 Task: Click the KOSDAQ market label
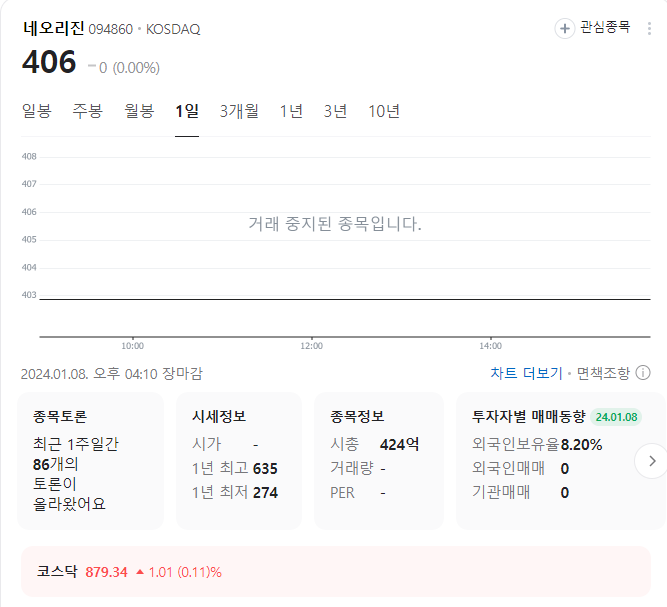[173, 29]
